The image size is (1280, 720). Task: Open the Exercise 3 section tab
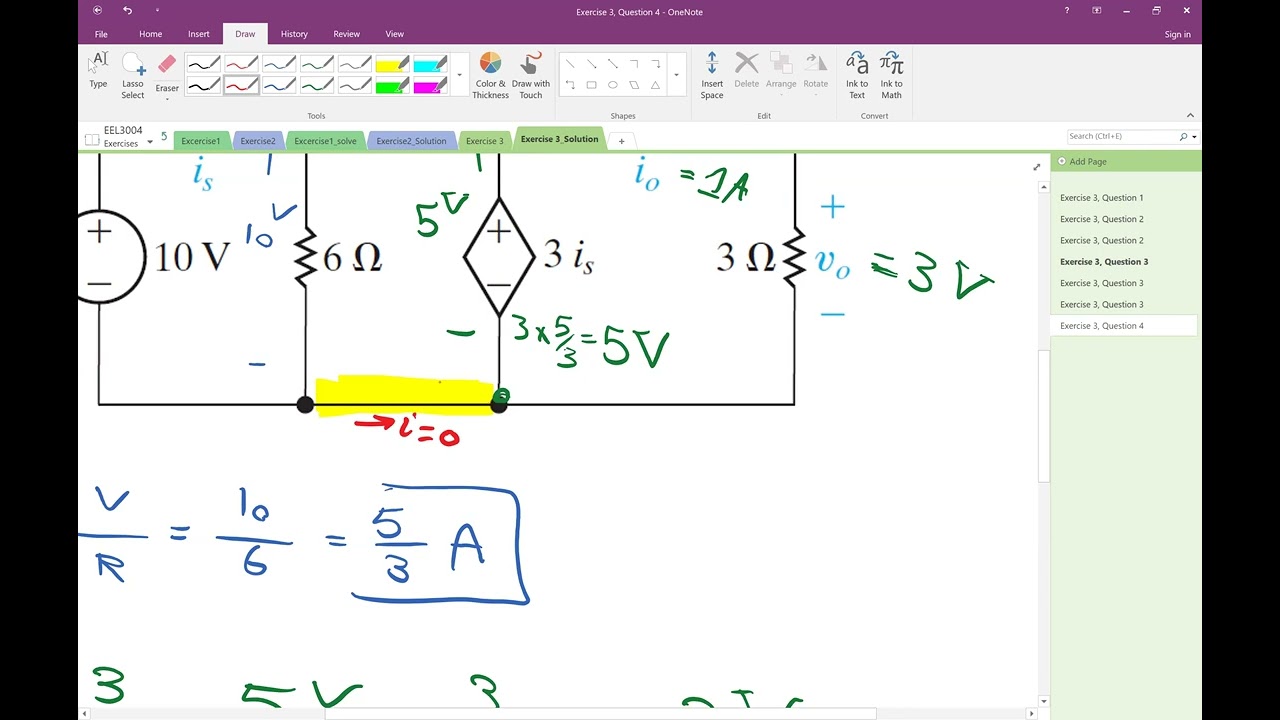pos(485,141)
